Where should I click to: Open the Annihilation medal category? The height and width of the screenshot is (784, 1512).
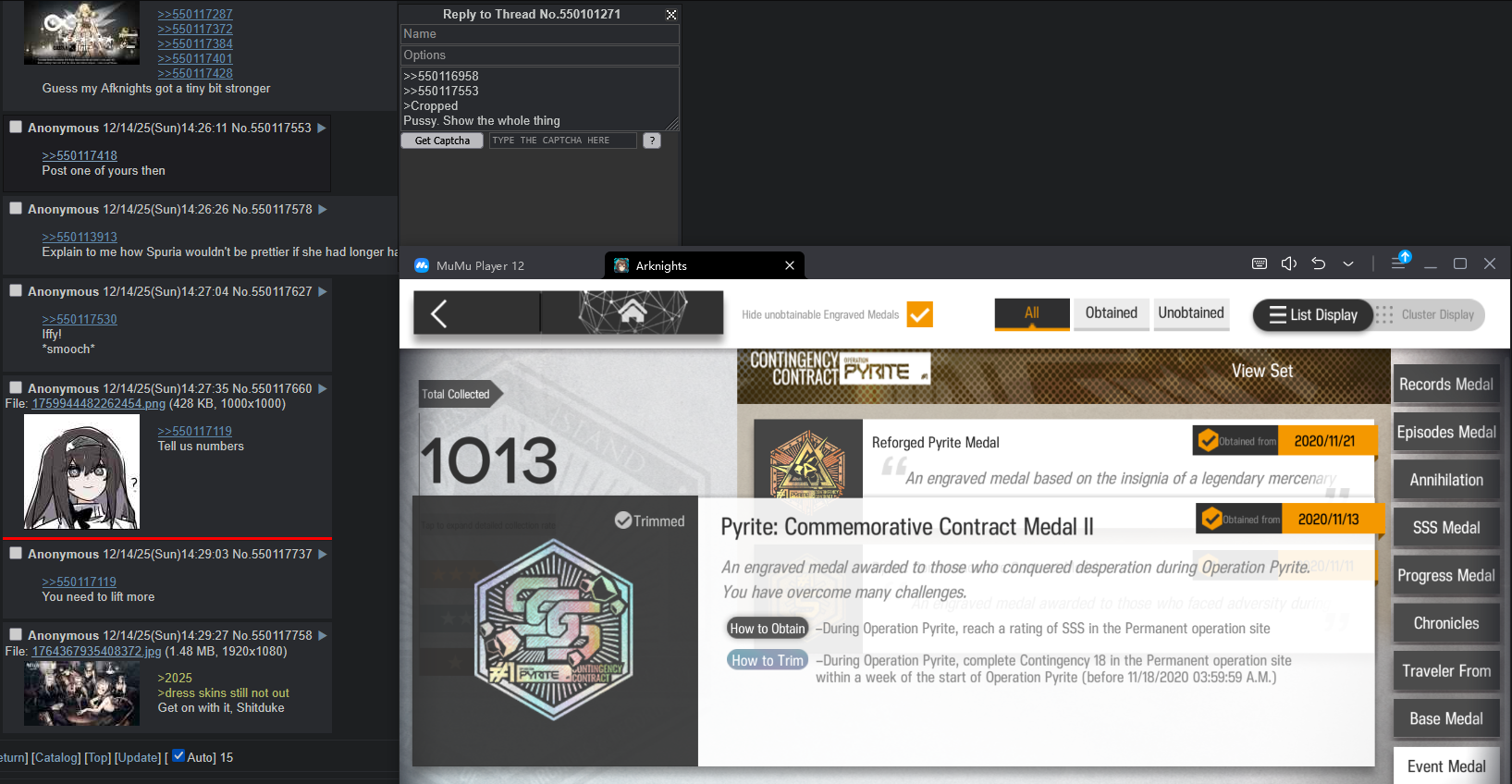(x=1446, y=480)
